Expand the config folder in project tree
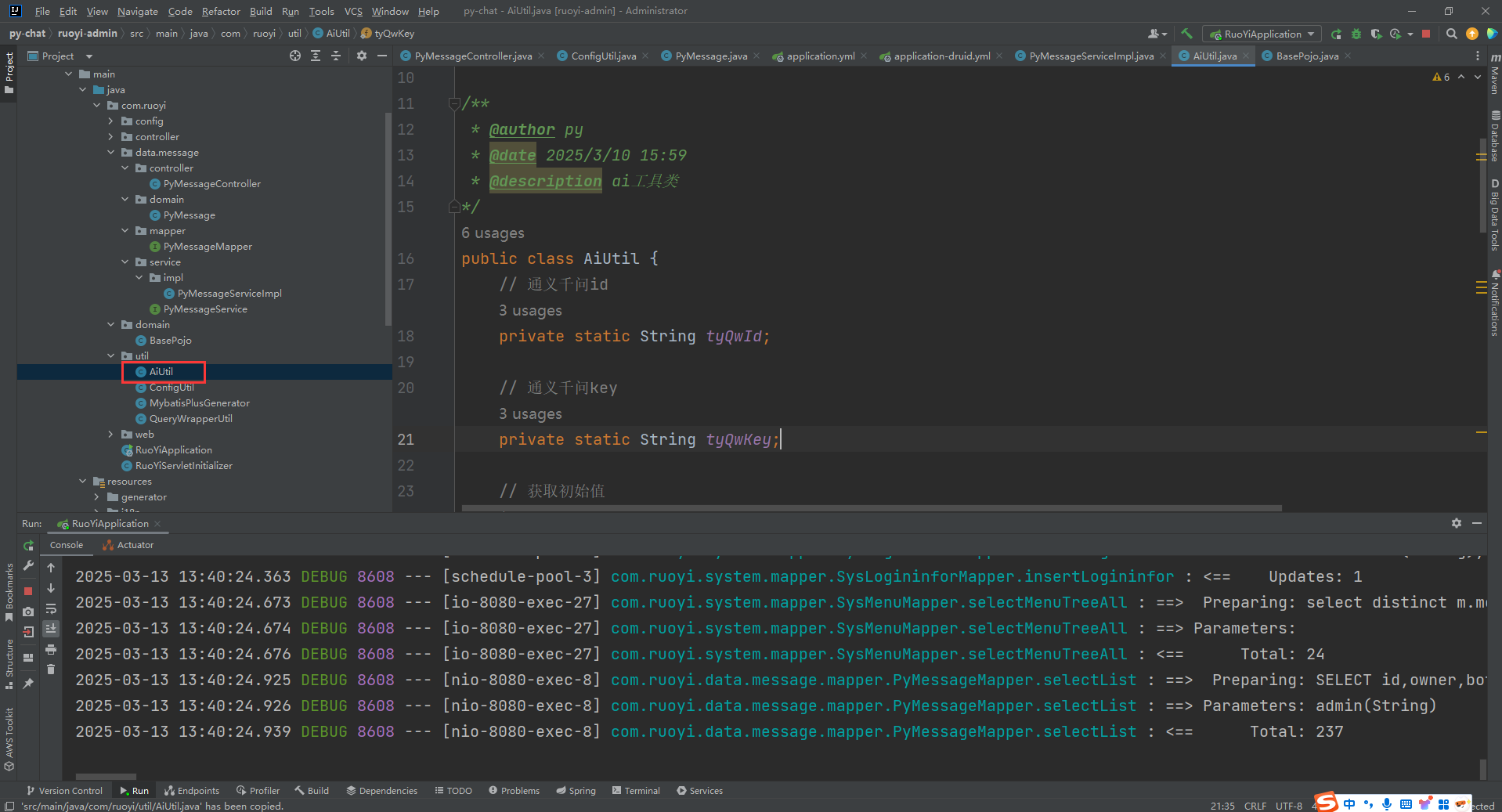Screen dimensions: 1502x812 click(x=111, y=121)
